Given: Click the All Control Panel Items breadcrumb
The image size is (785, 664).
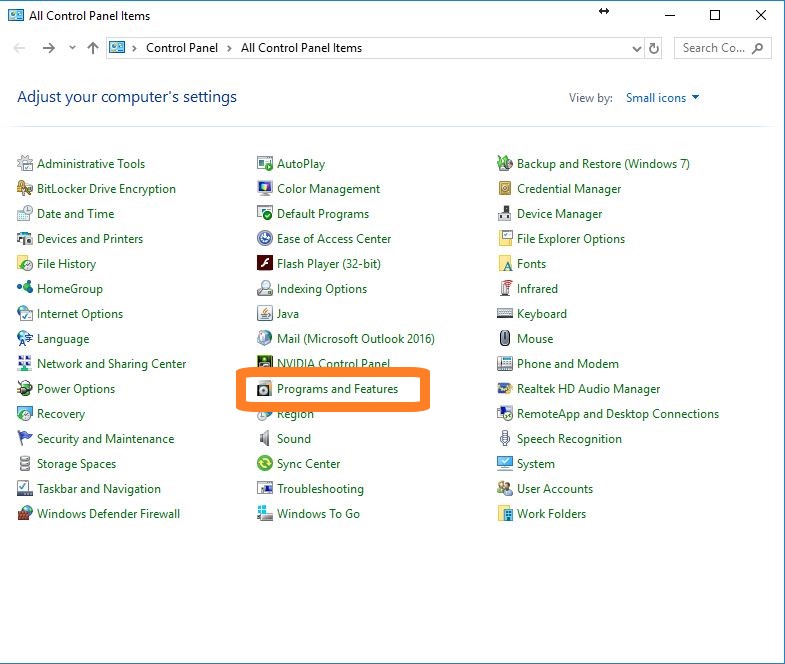Looking at the screenshot, I should (x=301, y=48).
